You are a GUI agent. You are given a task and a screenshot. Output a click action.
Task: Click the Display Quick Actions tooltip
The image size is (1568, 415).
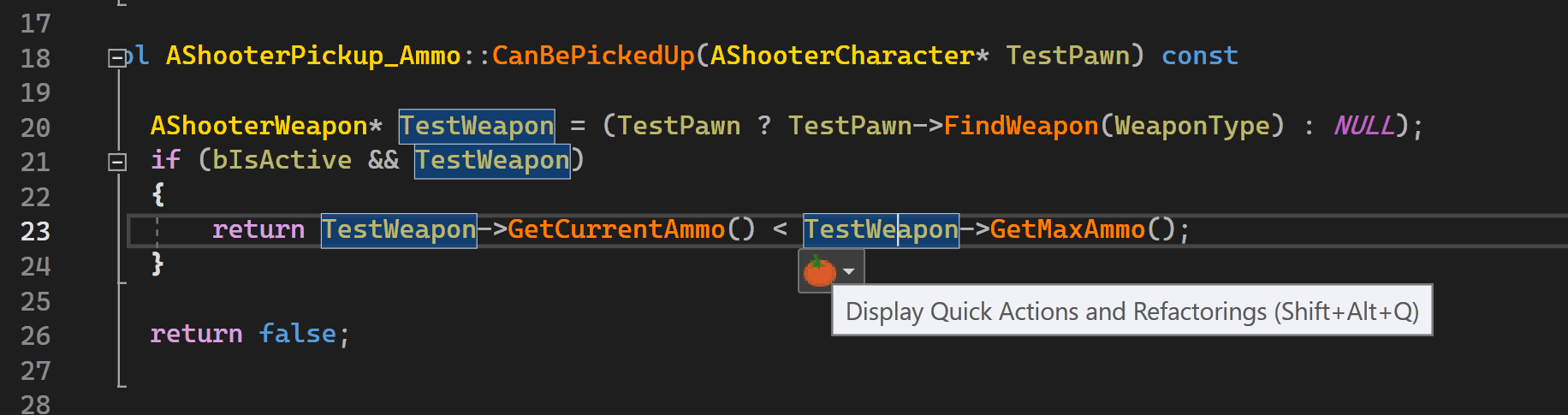1131,311
